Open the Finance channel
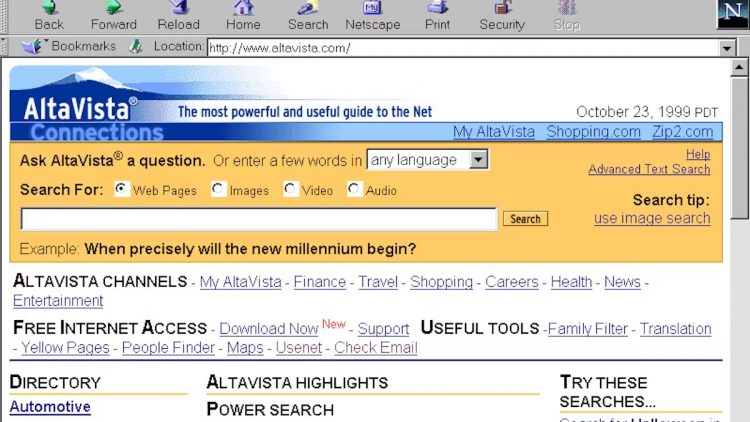 [x=320, y=282]
